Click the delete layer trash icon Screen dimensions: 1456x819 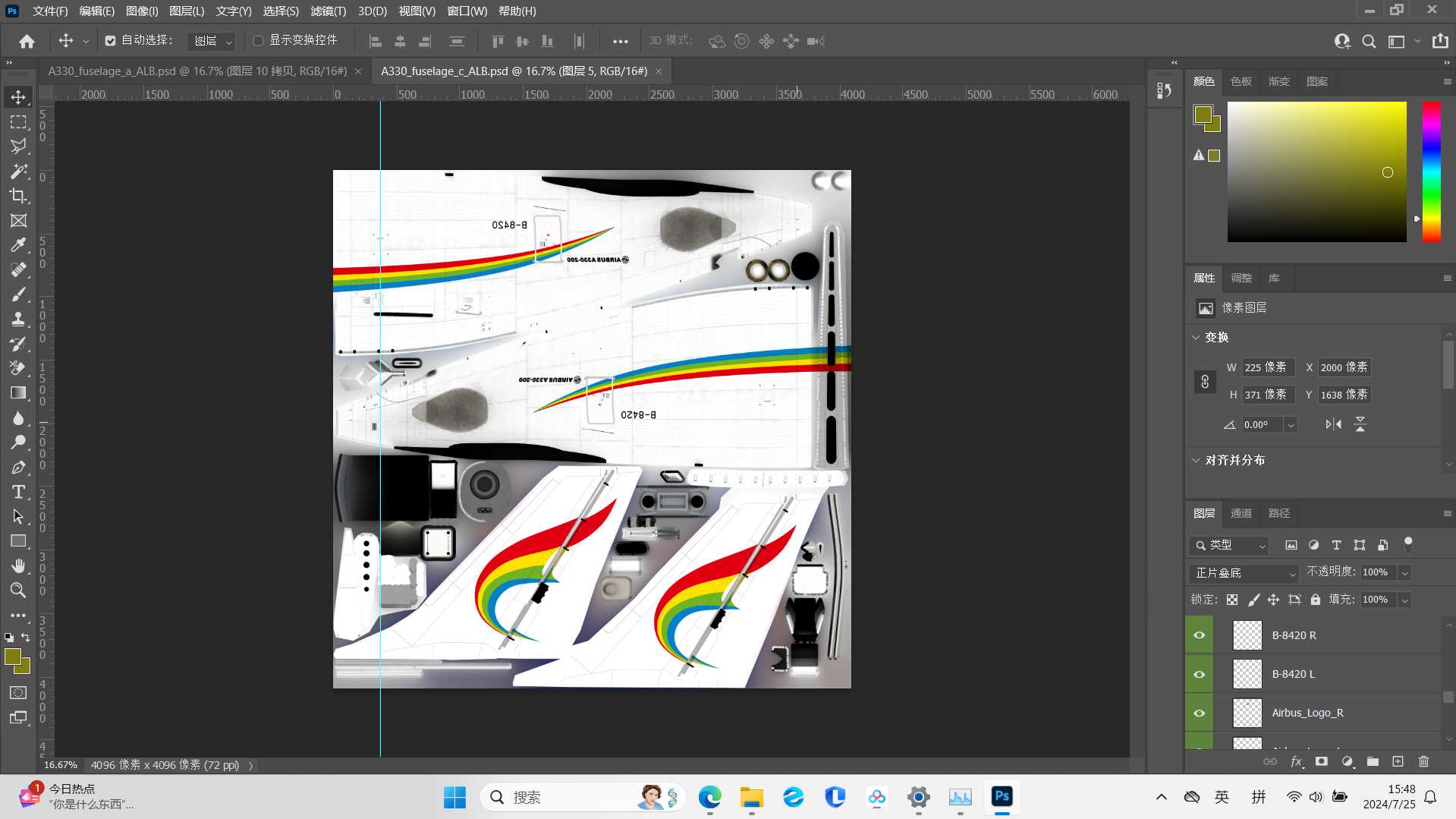[x=1423, y=761]
